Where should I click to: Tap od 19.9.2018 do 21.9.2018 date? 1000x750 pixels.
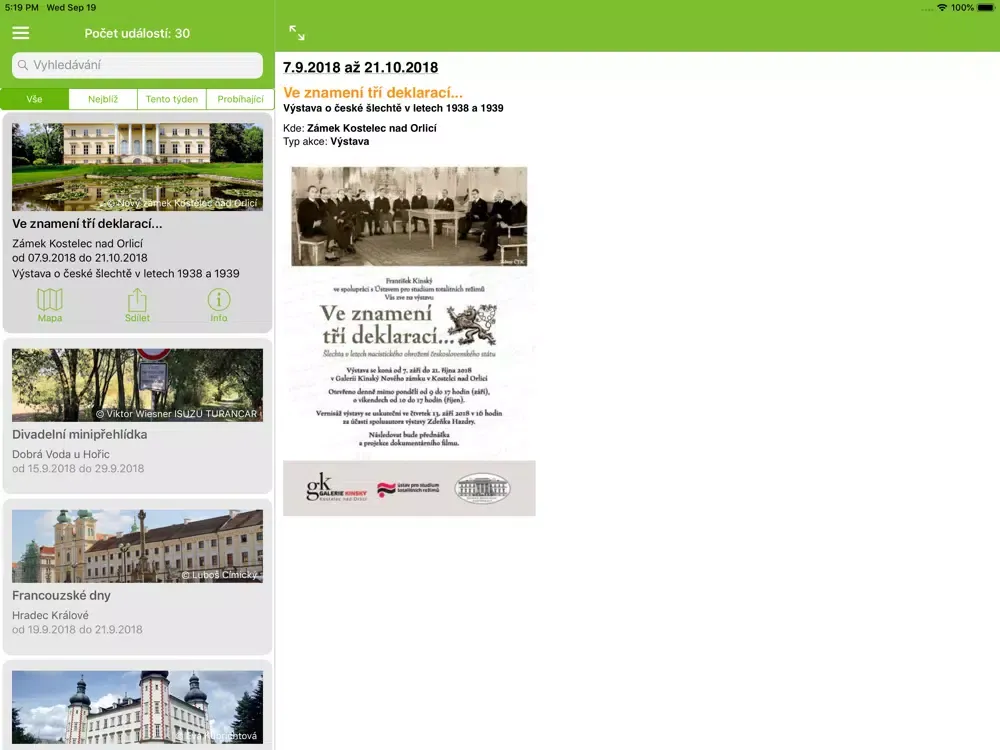click(x=77, y=629)
